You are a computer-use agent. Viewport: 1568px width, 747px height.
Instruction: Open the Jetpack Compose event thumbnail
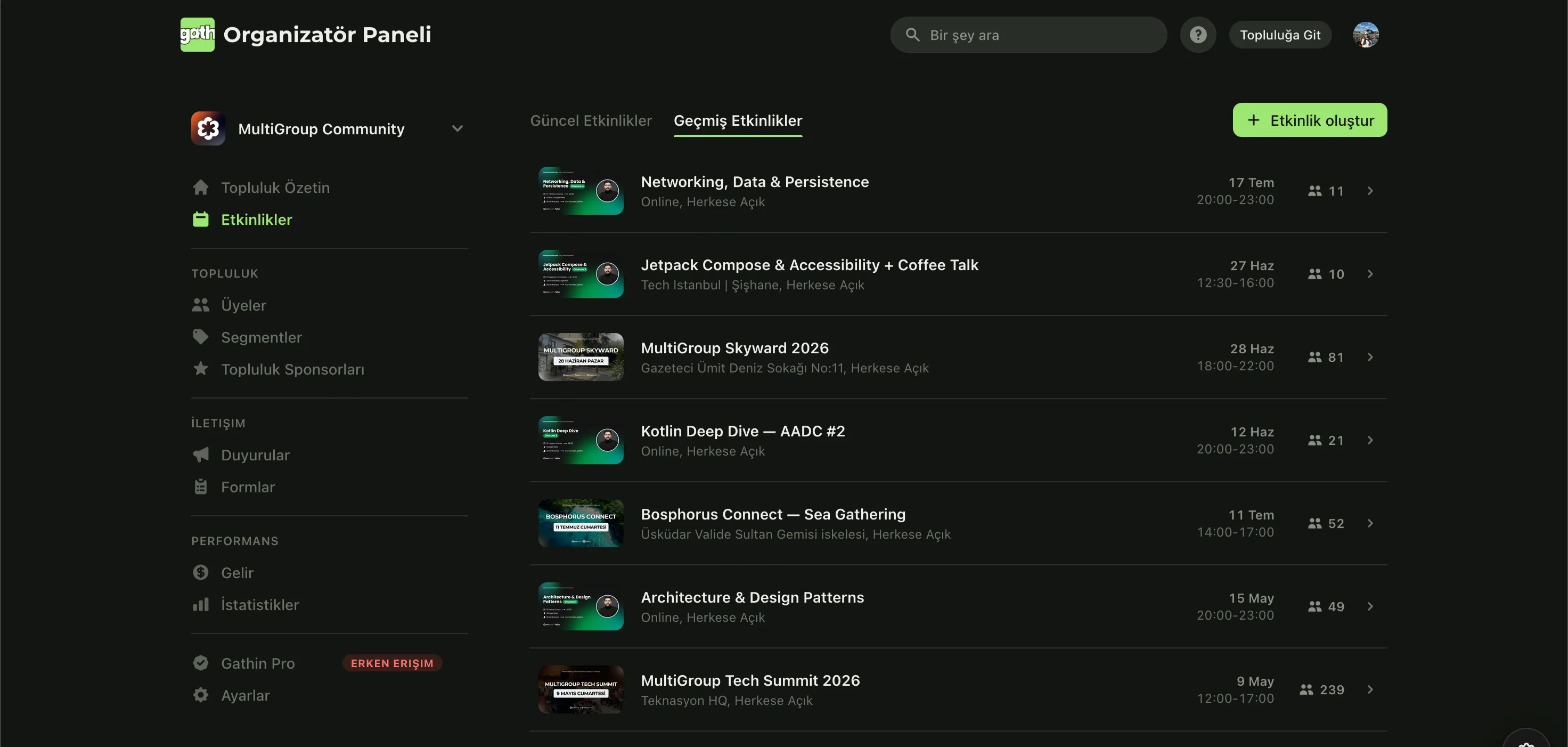coord(581,274)
